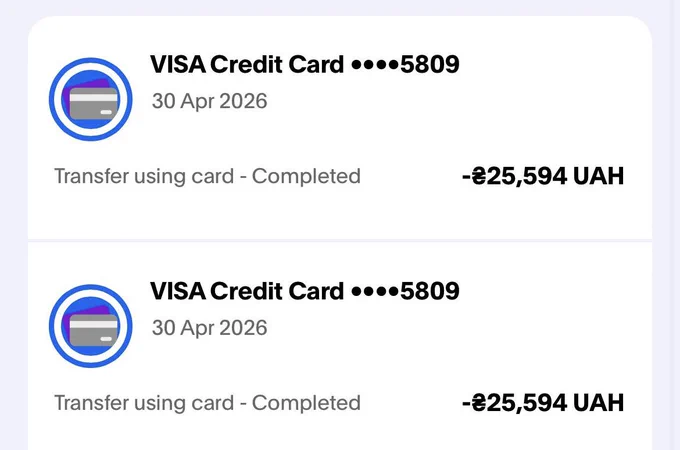Click the credit card icon in the top transaction
680x450 pixels.
pyautogui.click(x=91, y=99)
